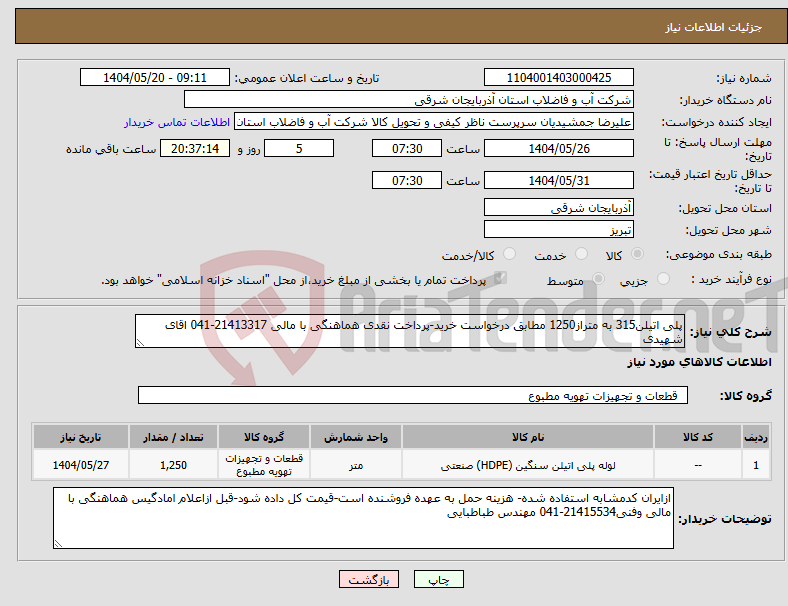The image size is (788, 606).
Task: Click the delivery province field آذربایجان شرقی
Action: click(x=558, y=208)
